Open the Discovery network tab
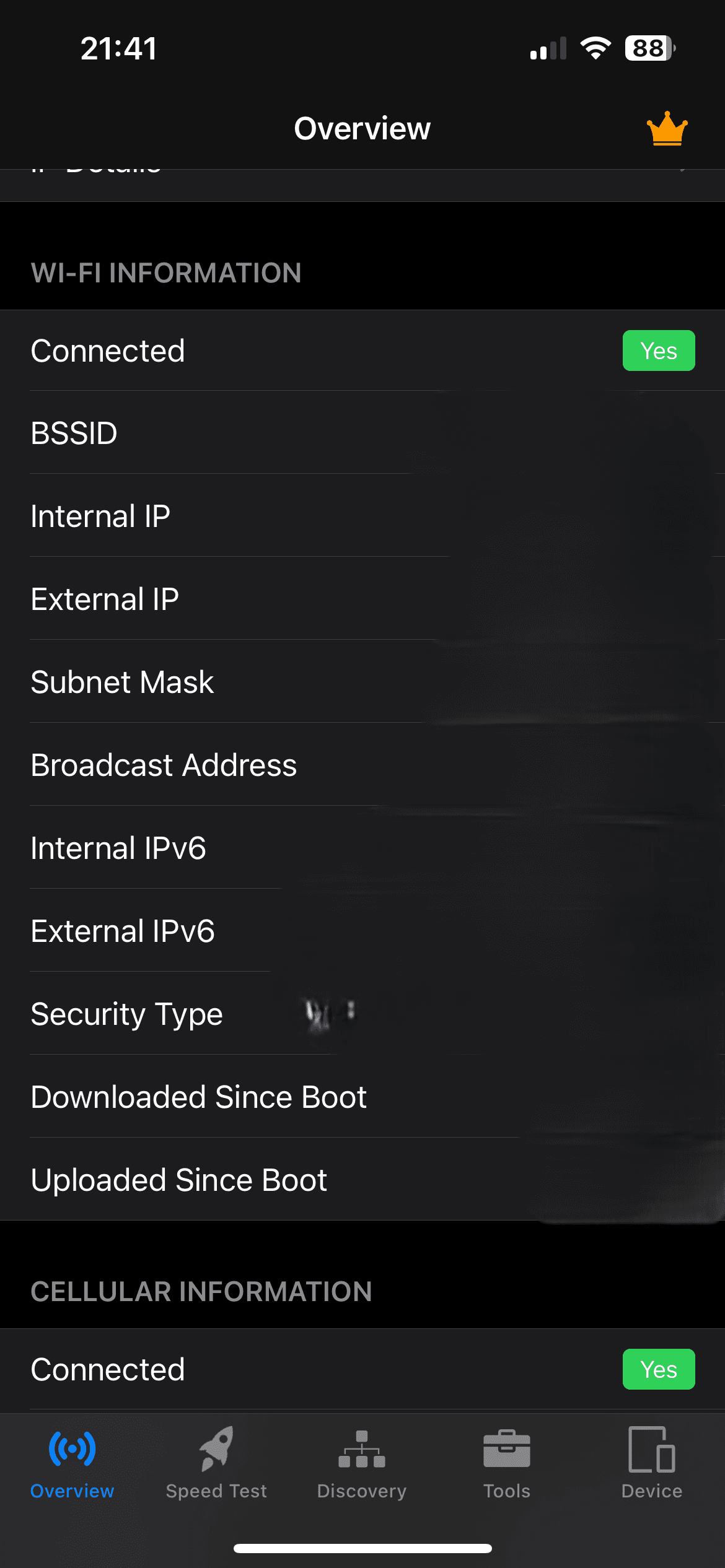Screen dimensions: 725x1568 [x=362, y=1461]
